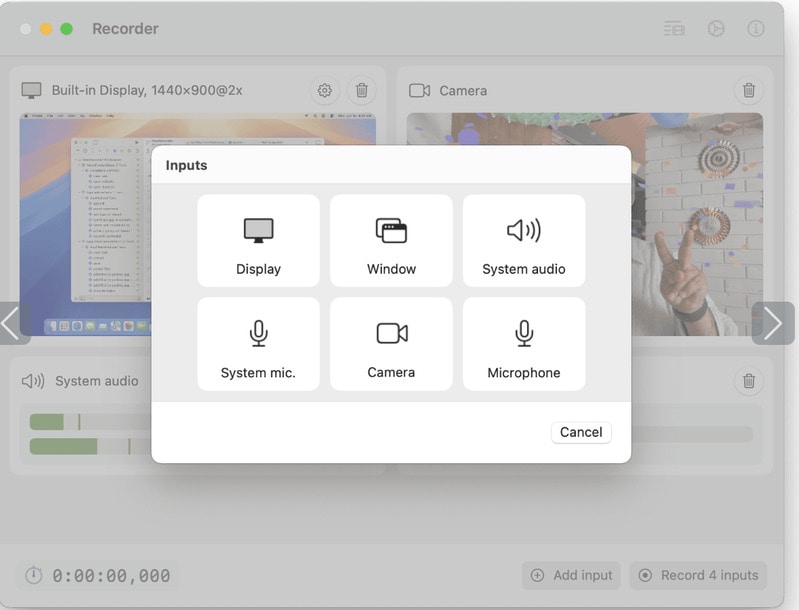
Task: Go to previous slide with left arrow
Action: [13, 323]
